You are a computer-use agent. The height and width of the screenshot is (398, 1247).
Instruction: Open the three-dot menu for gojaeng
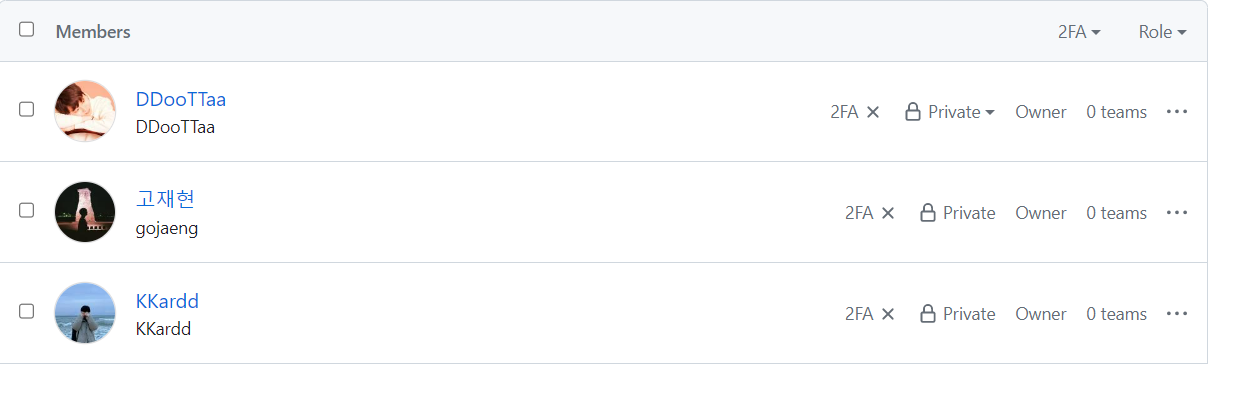coord(1177,212)
